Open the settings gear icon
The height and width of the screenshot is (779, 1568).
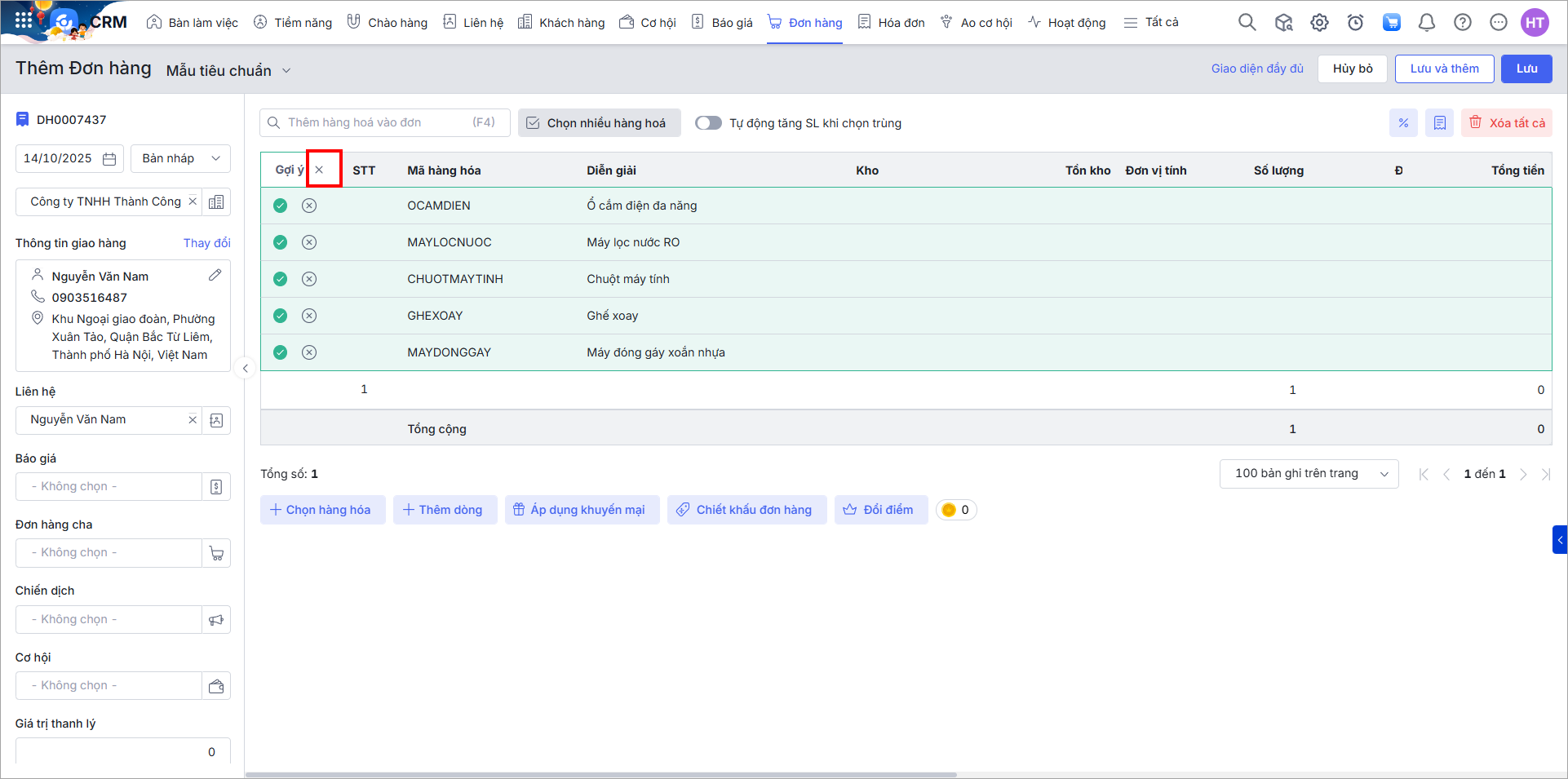pos(1319,23)
